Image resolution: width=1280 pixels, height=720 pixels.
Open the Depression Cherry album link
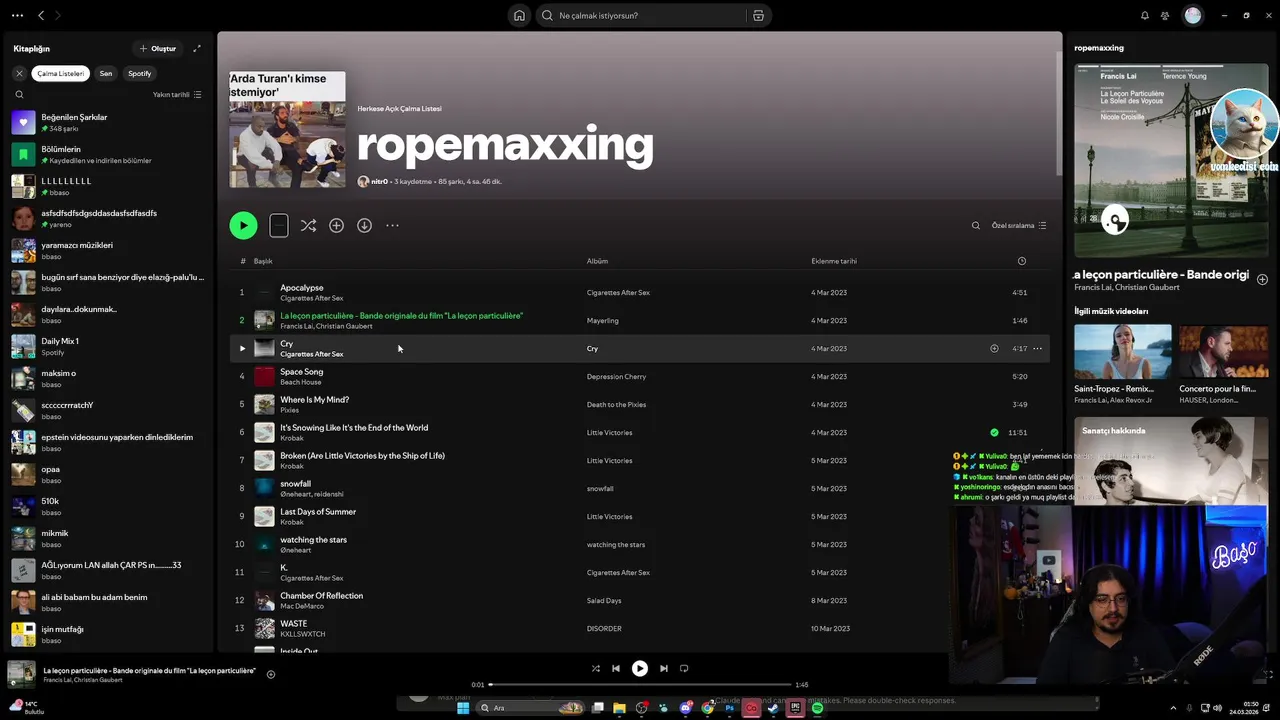point(616,376)
